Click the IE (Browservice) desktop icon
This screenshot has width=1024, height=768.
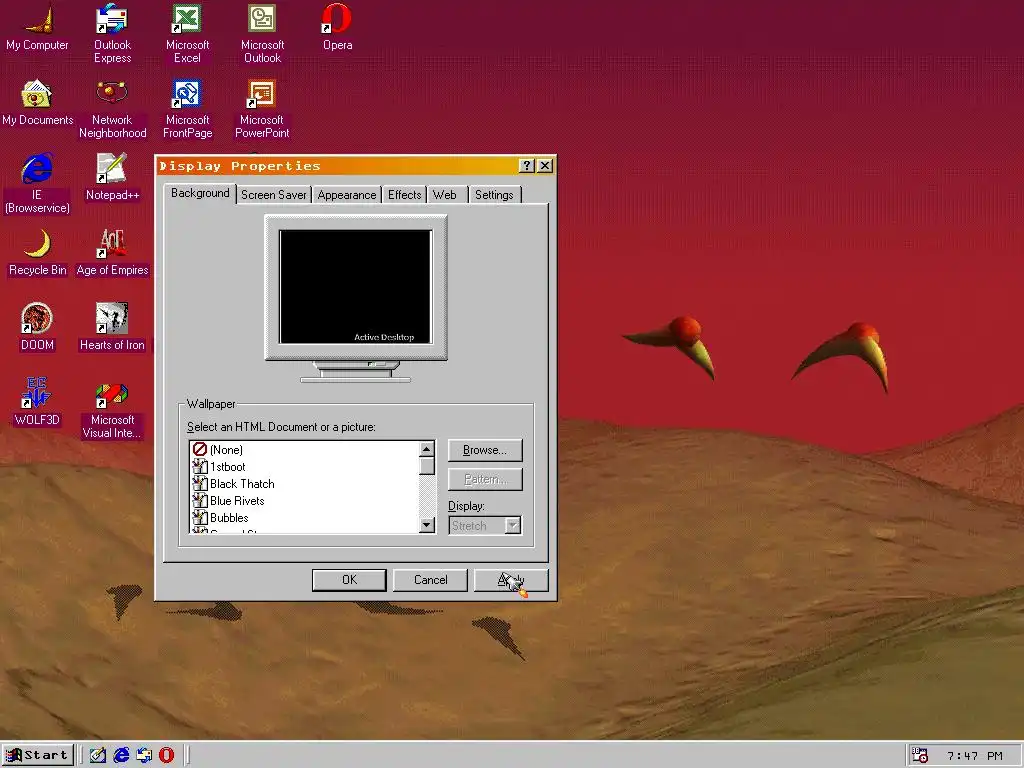click(x=37, y=184)
